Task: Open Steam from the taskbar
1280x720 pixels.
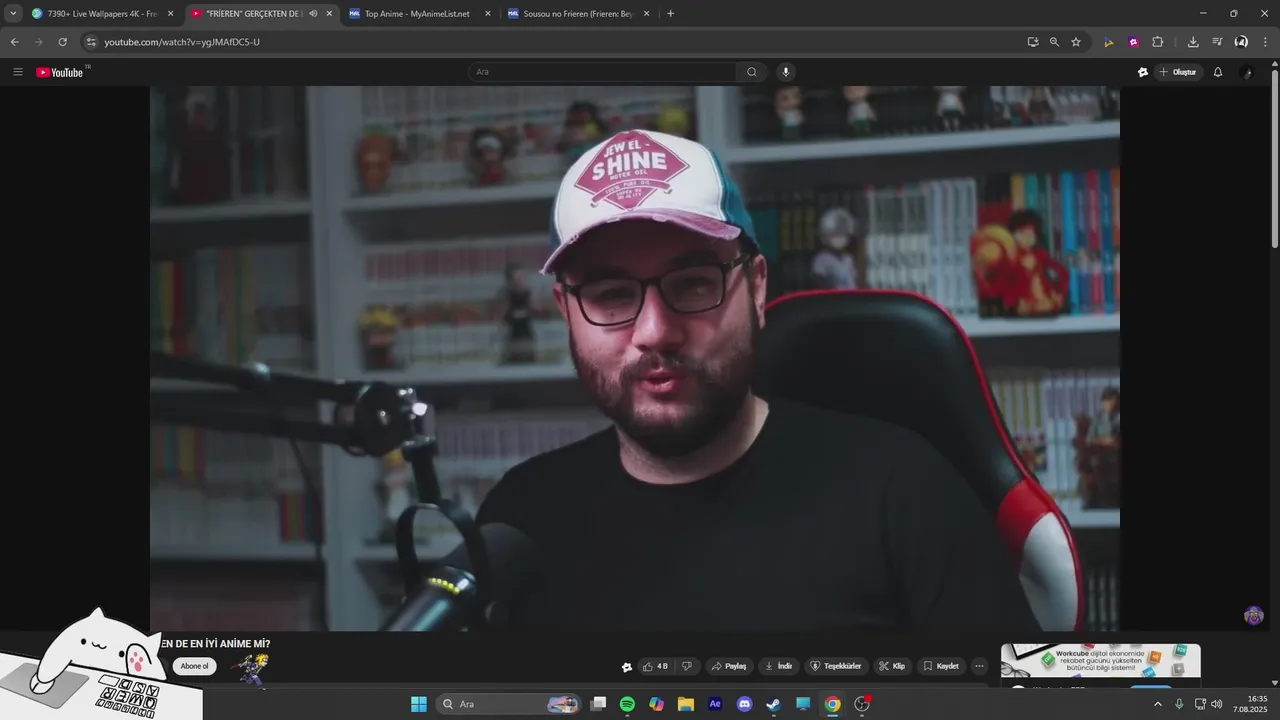Action: pyautogui.click(x=773, y=704)
